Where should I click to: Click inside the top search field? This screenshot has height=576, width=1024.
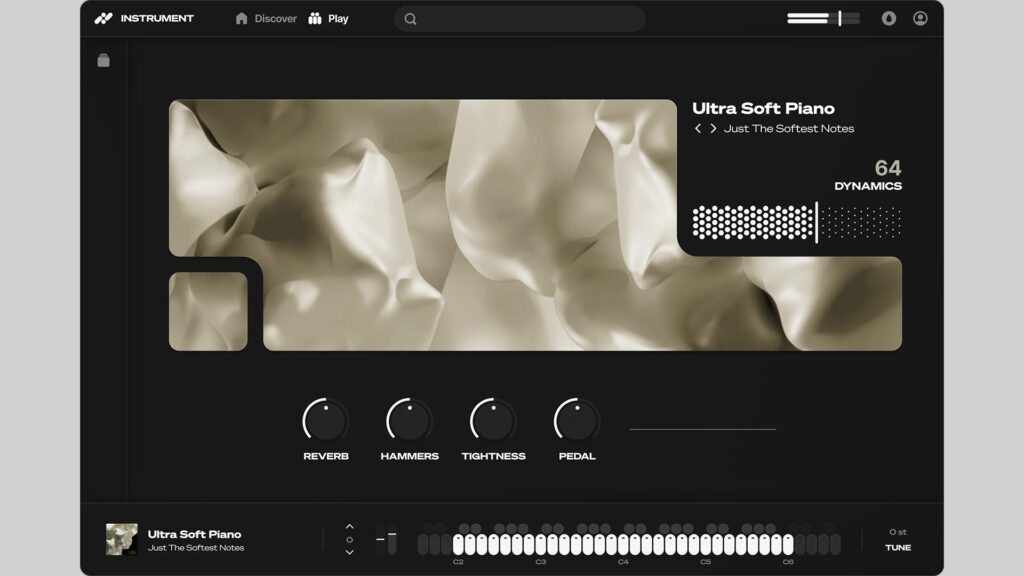pyautogui.click(x=520, y=18)
